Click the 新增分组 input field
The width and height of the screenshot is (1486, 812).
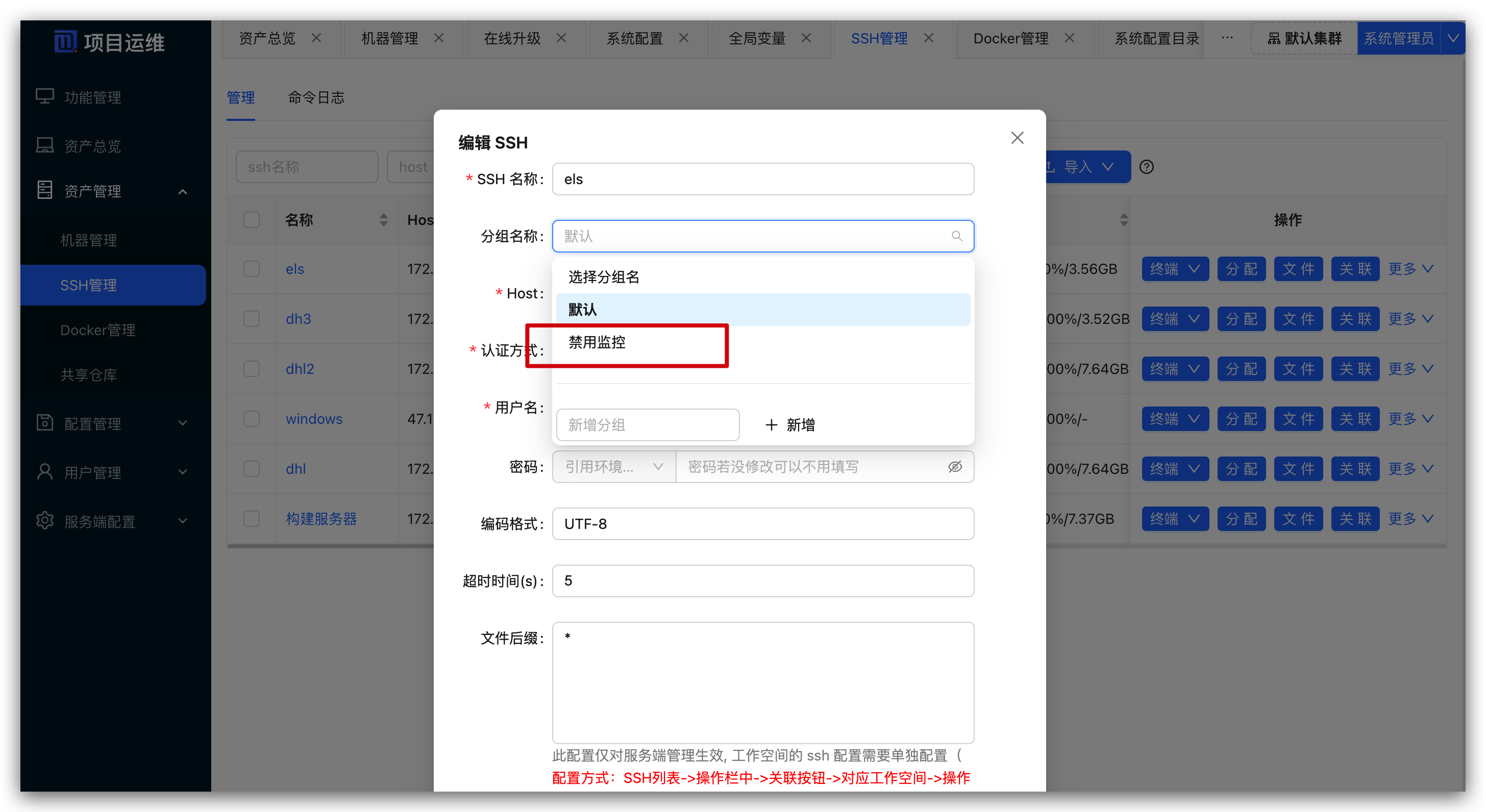click(x=647, y=424)
